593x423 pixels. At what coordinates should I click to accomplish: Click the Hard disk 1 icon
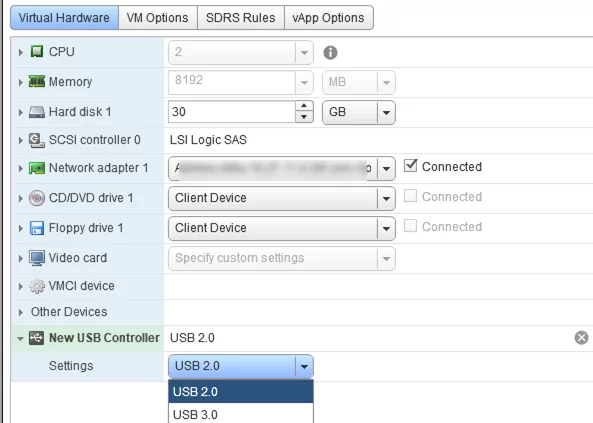pyautogui.click(x=37, y=112)
